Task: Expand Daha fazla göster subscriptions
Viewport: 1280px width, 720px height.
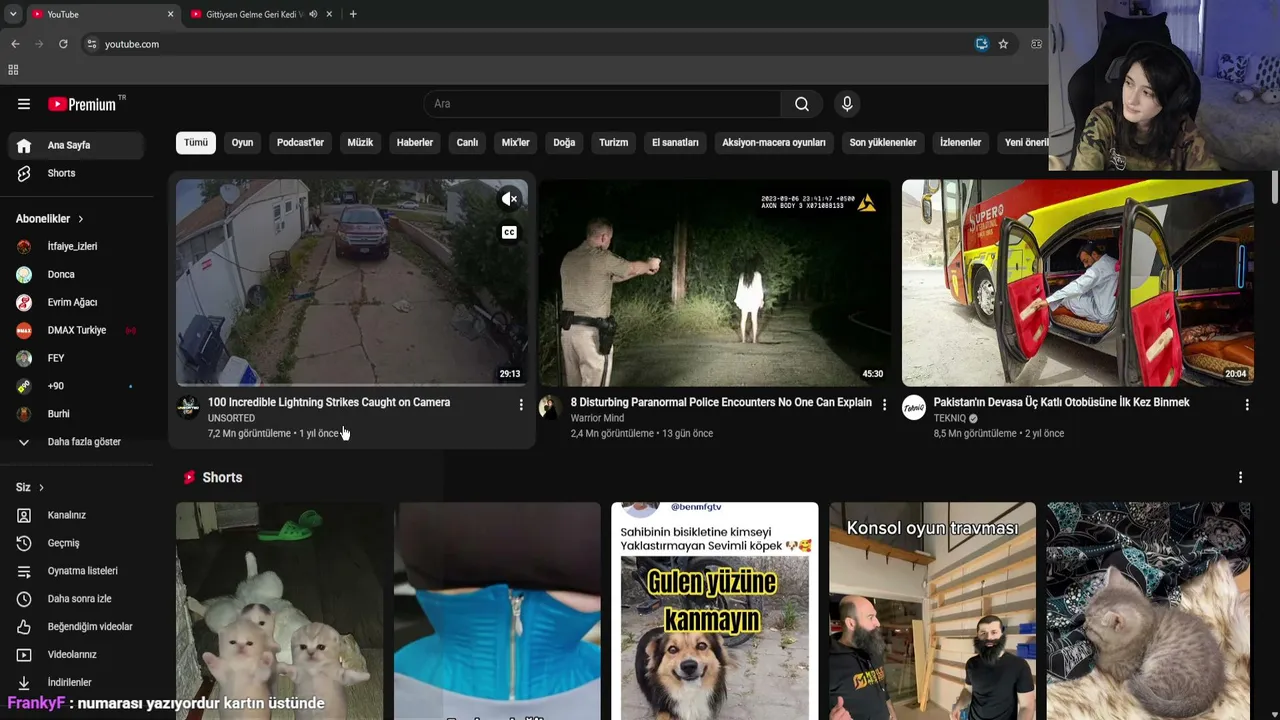Action: [x=76, y=442]
